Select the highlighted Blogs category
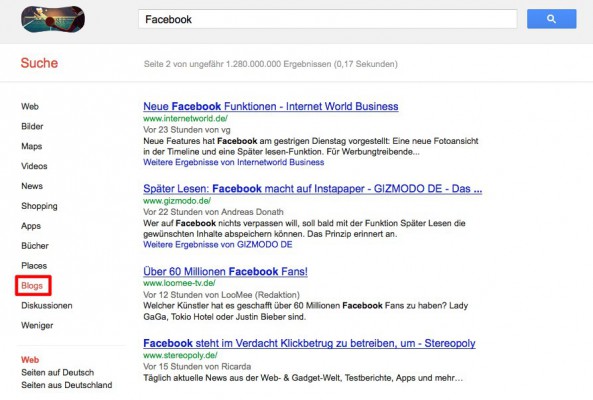The width and height of the screenshot is (593, 400). pyautogui.click(x=32, y=286)
